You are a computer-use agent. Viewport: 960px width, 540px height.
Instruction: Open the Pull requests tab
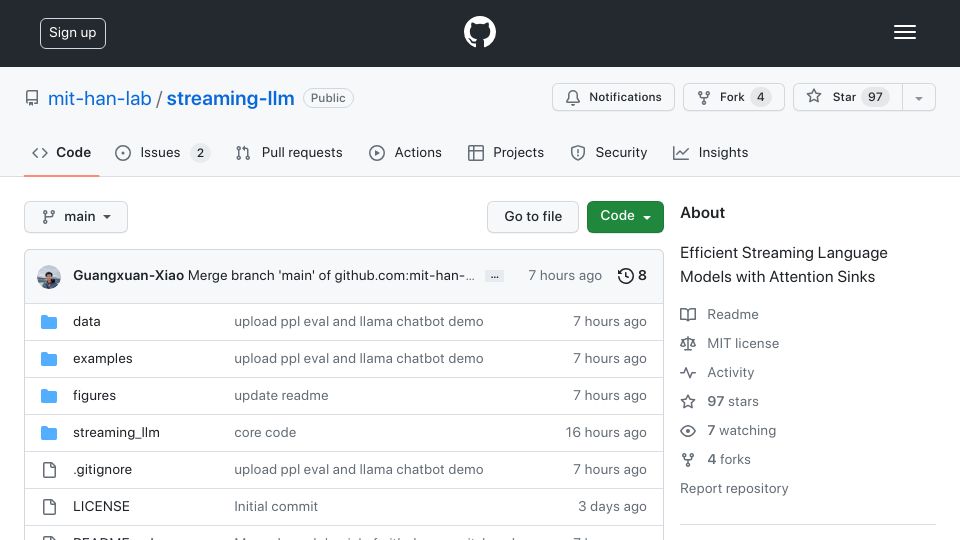tap(289, 152)
